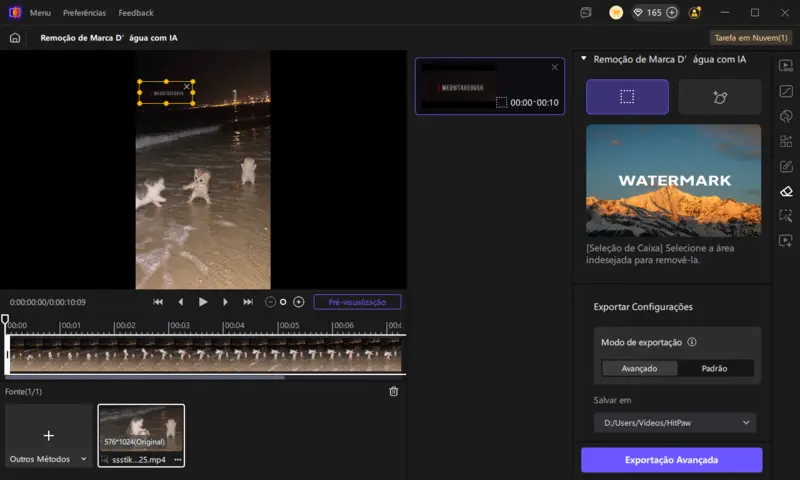Click the Exportação Avançada button
This screenshot has height=480, width=800.
click(671, 460)
